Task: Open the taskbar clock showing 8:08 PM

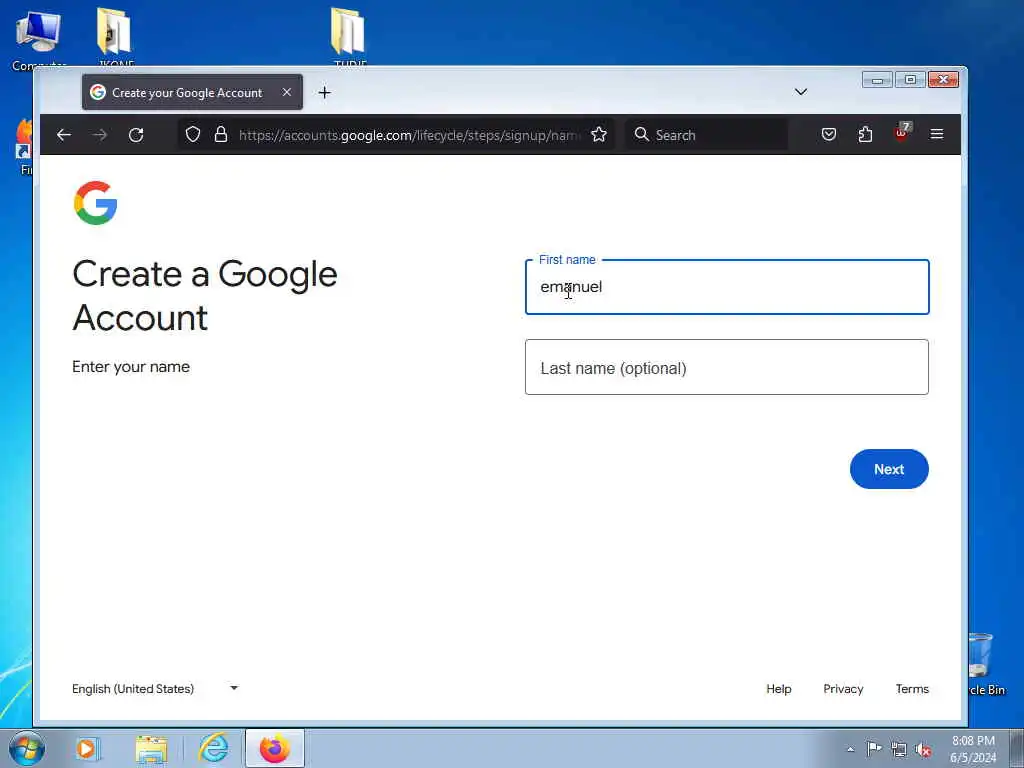Action: pyautogui.click(x=973, y=749)
